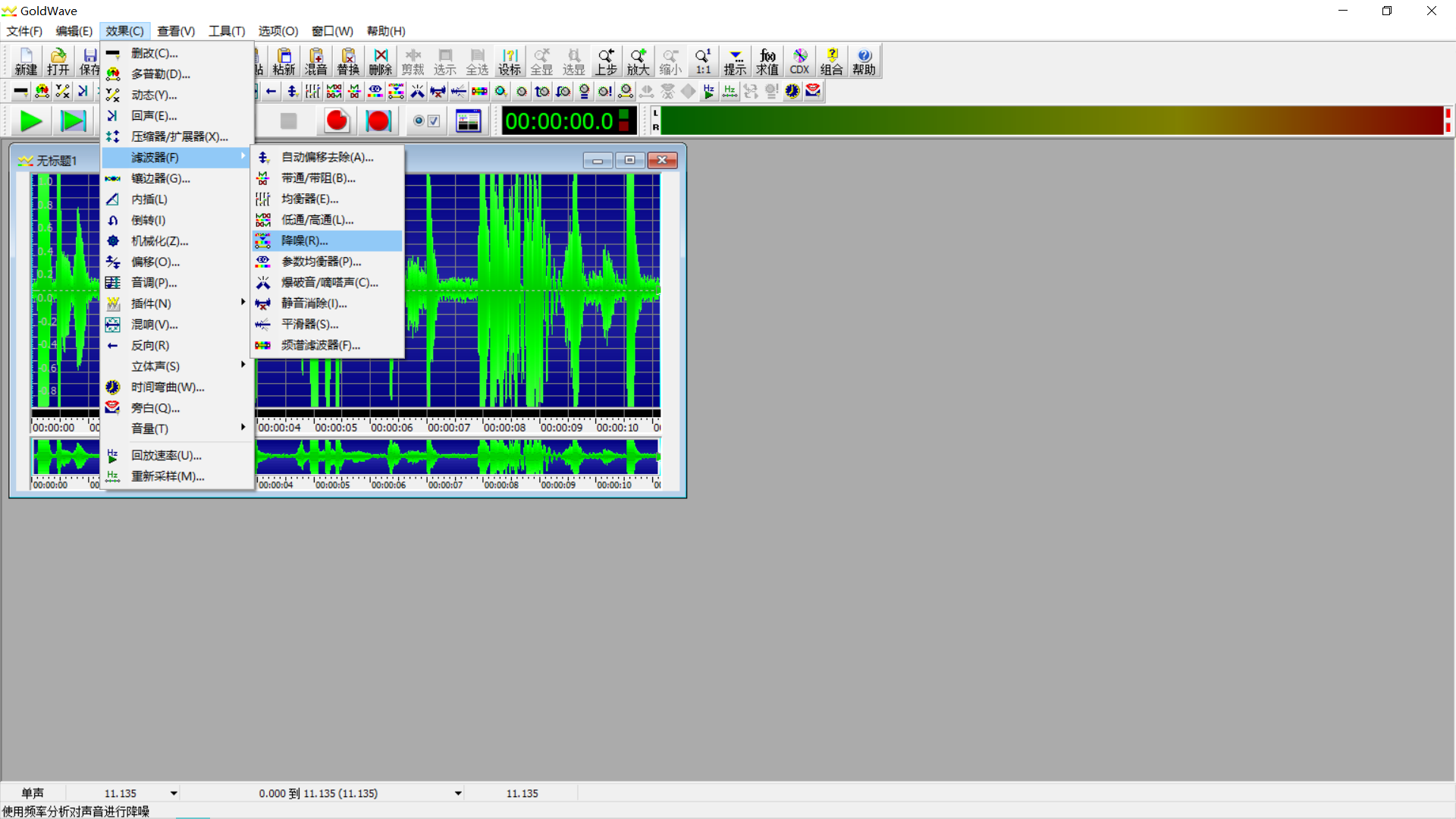The width and height of the screenshot is (1456, 819).
Task: Open the 窗口(W) menu
Action: pyautogui.click(x=332, y=31)
